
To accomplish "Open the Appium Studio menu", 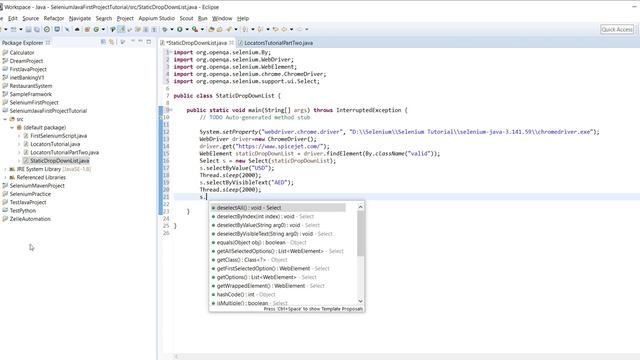I will point(156,18).
